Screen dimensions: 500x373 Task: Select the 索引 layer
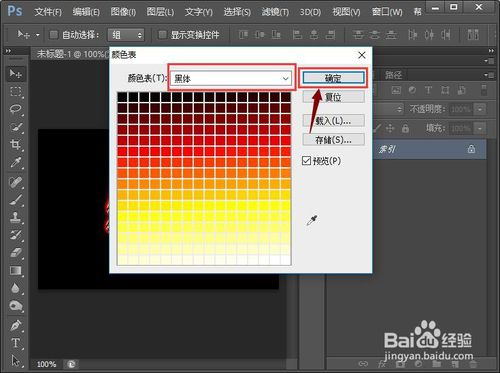tap(429, 149)
